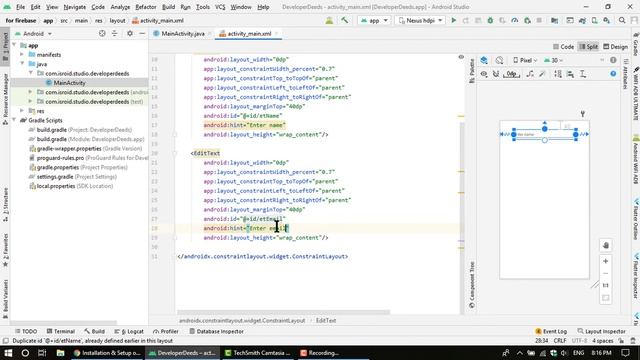Switch to the MainActivity.java tab
The width and height of the screenshot is (640, 360).
click(x=182, y=33)
